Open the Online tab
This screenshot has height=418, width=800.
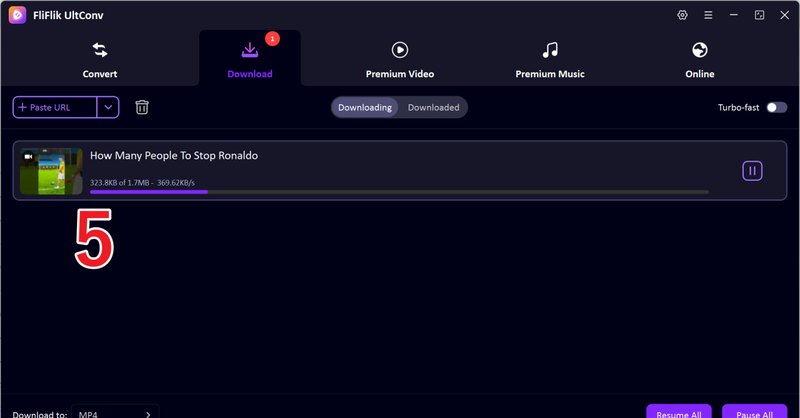699,60
